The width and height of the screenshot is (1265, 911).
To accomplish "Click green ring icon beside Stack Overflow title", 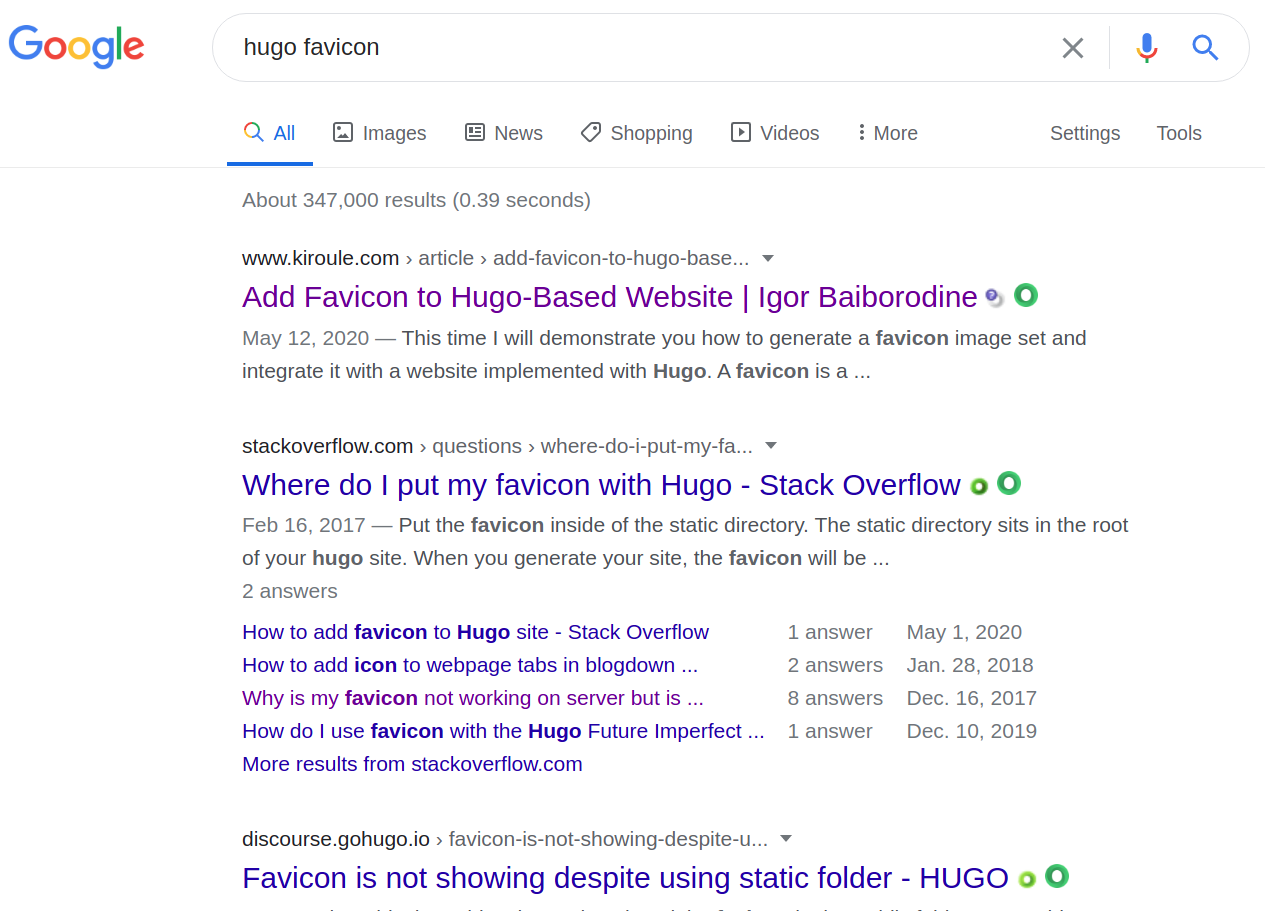I will (1009, 483).
